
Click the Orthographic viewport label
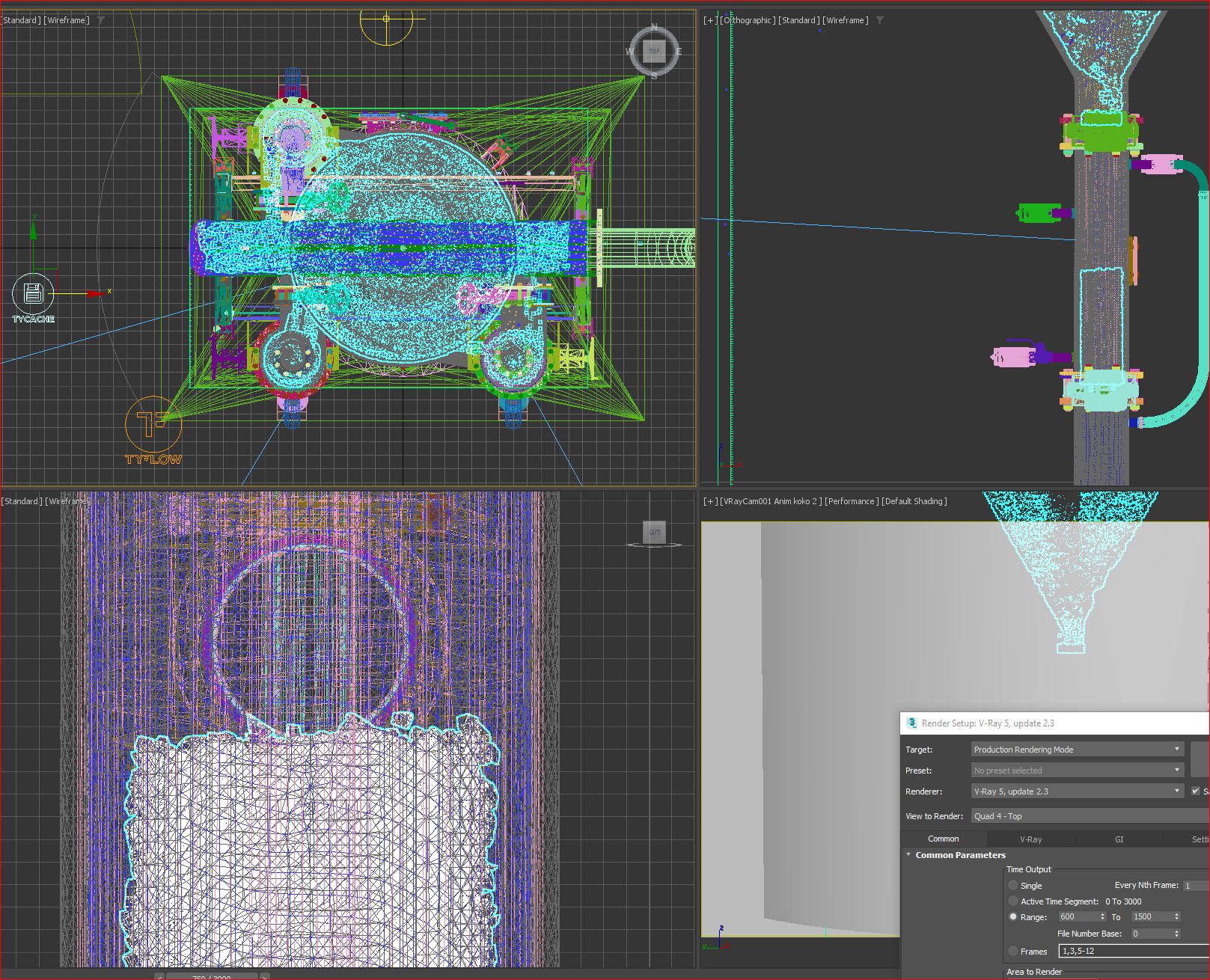point(748,20)
